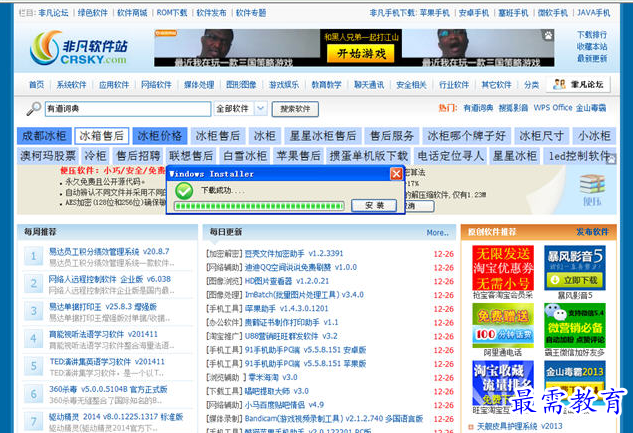The height and width of the screenshot is (433, 633).
Task: Click the 发布软件 link
Action: tap(592, 232)
